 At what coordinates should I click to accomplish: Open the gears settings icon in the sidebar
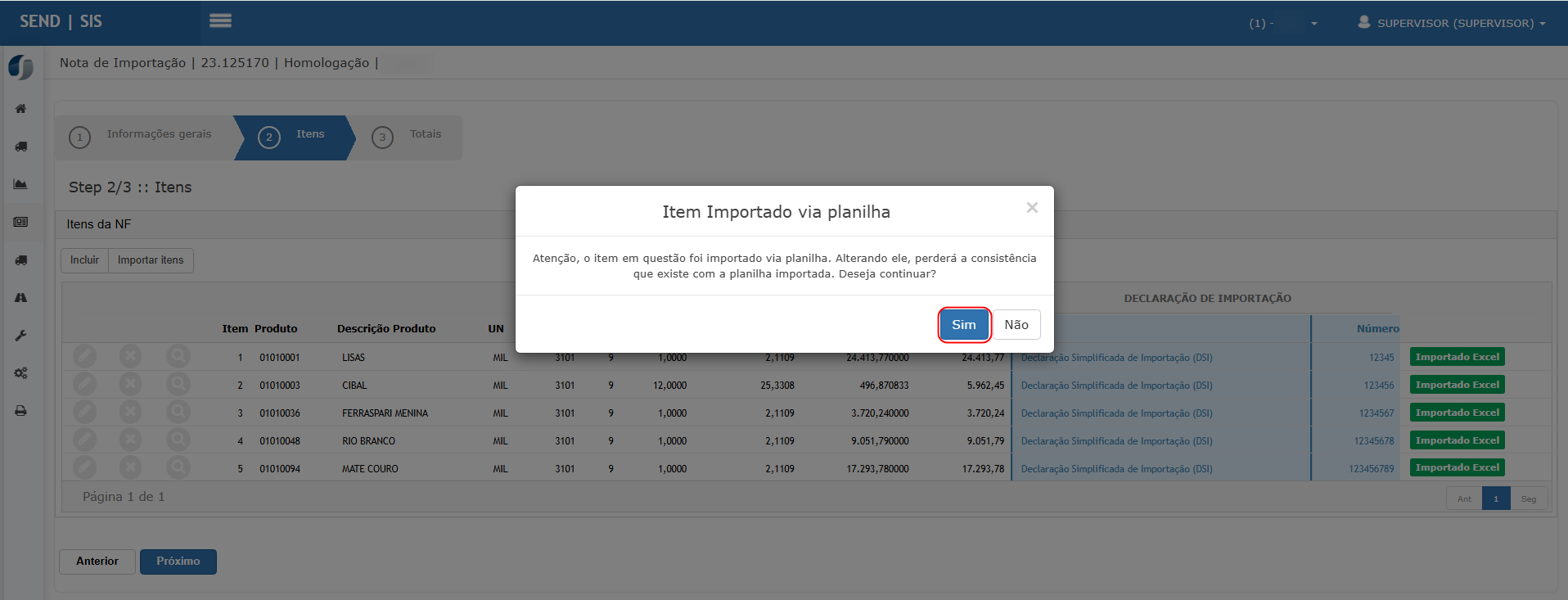tap(20, 373)
